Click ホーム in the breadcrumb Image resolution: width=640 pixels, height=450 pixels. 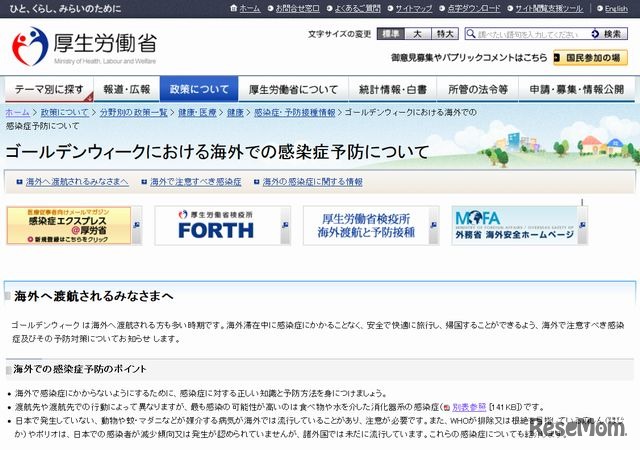[x=17, y=112]
